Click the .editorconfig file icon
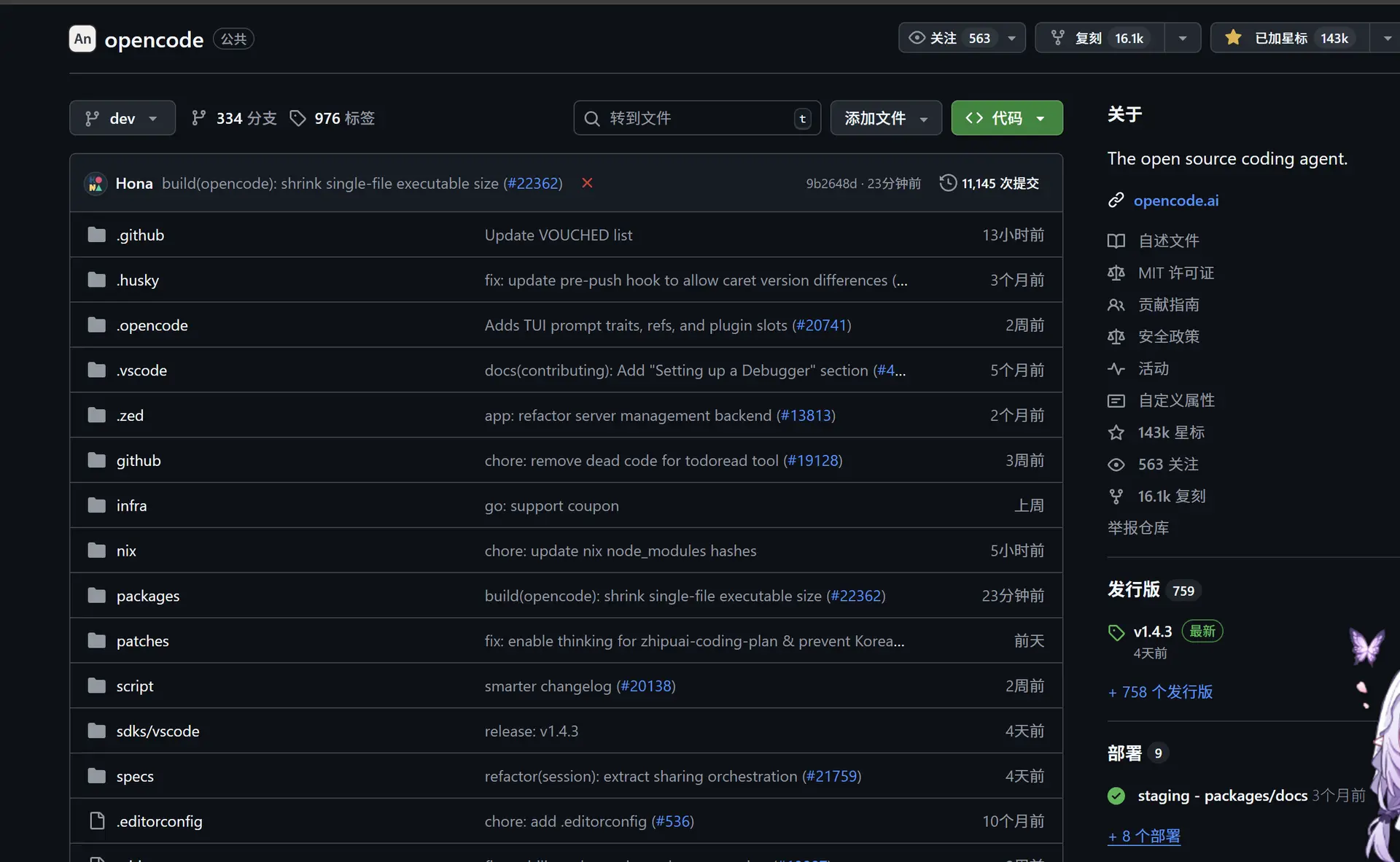1400x862 pixels. (97, 821)
